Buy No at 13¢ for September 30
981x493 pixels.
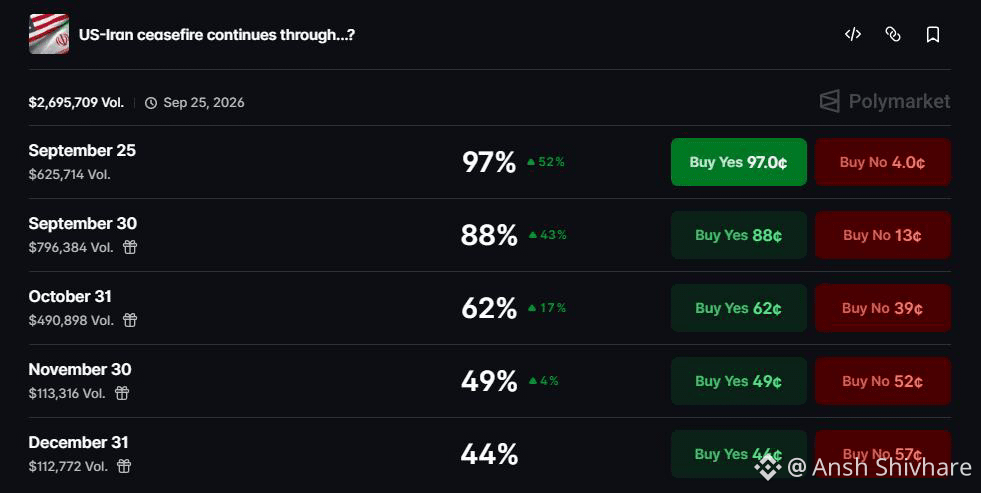883,235
